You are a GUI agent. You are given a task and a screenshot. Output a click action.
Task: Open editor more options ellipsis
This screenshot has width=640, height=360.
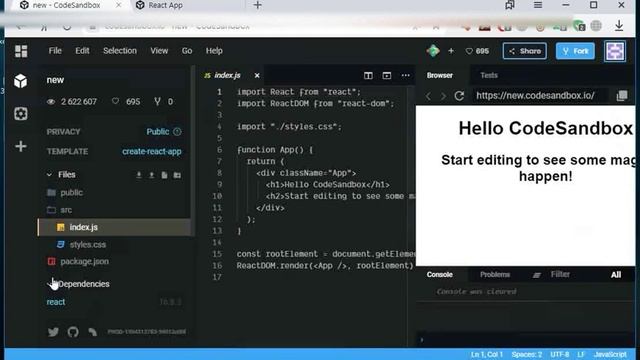(405, 76)
